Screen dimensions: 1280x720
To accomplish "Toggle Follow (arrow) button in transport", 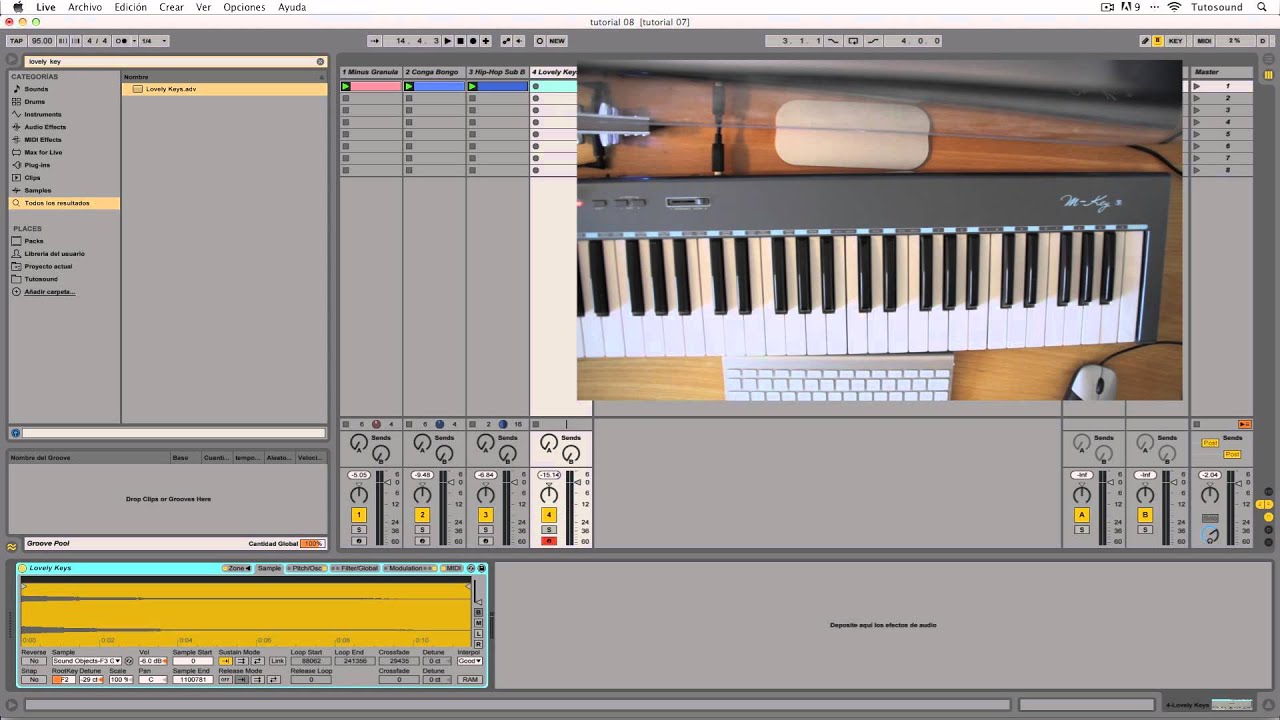I will tap(375, 41).
